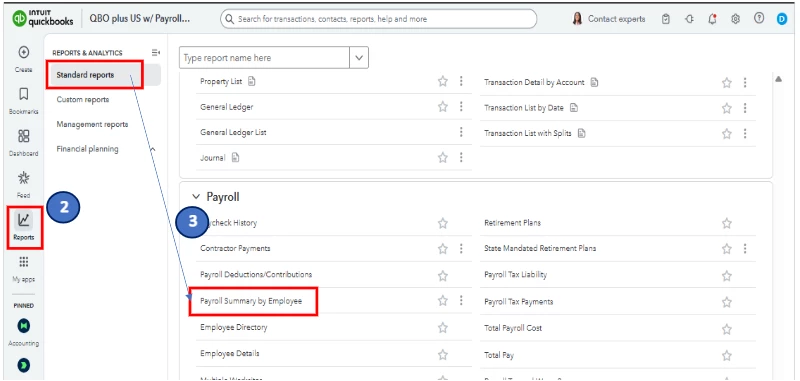
Task: Collapse Financial planning chevron in side panel
Action: (153, 149)
